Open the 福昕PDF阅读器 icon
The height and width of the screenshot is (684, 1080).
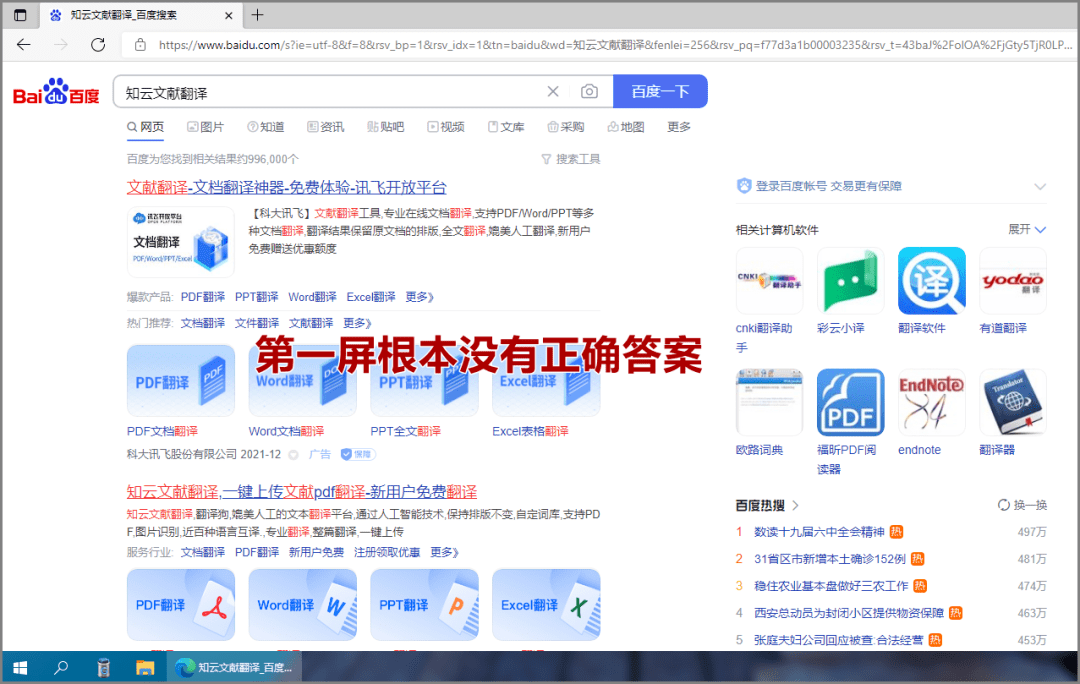pyautogui.click(x=851, y=403)
